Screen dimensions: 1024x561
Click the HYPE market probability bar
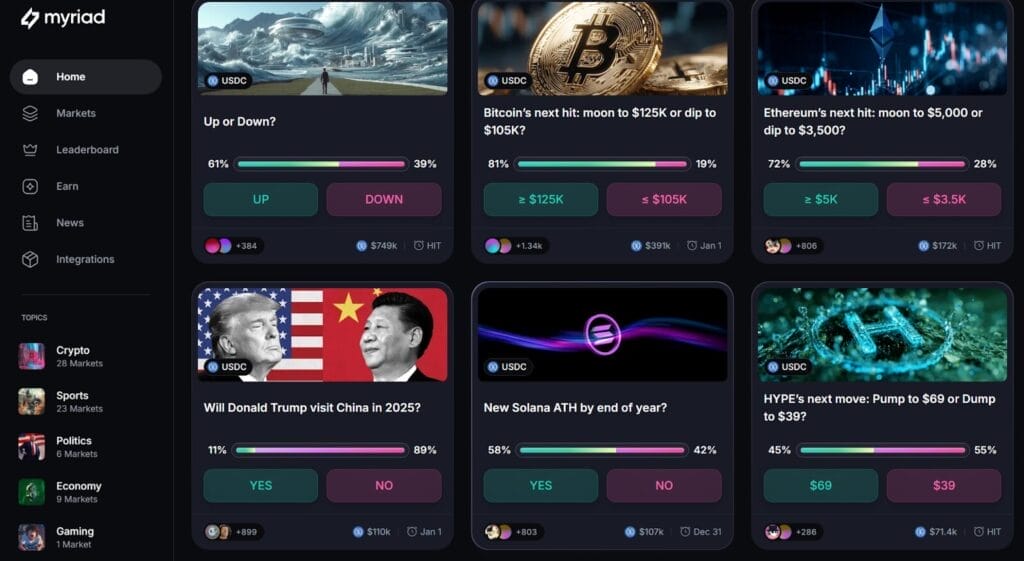tap(882, 450)
